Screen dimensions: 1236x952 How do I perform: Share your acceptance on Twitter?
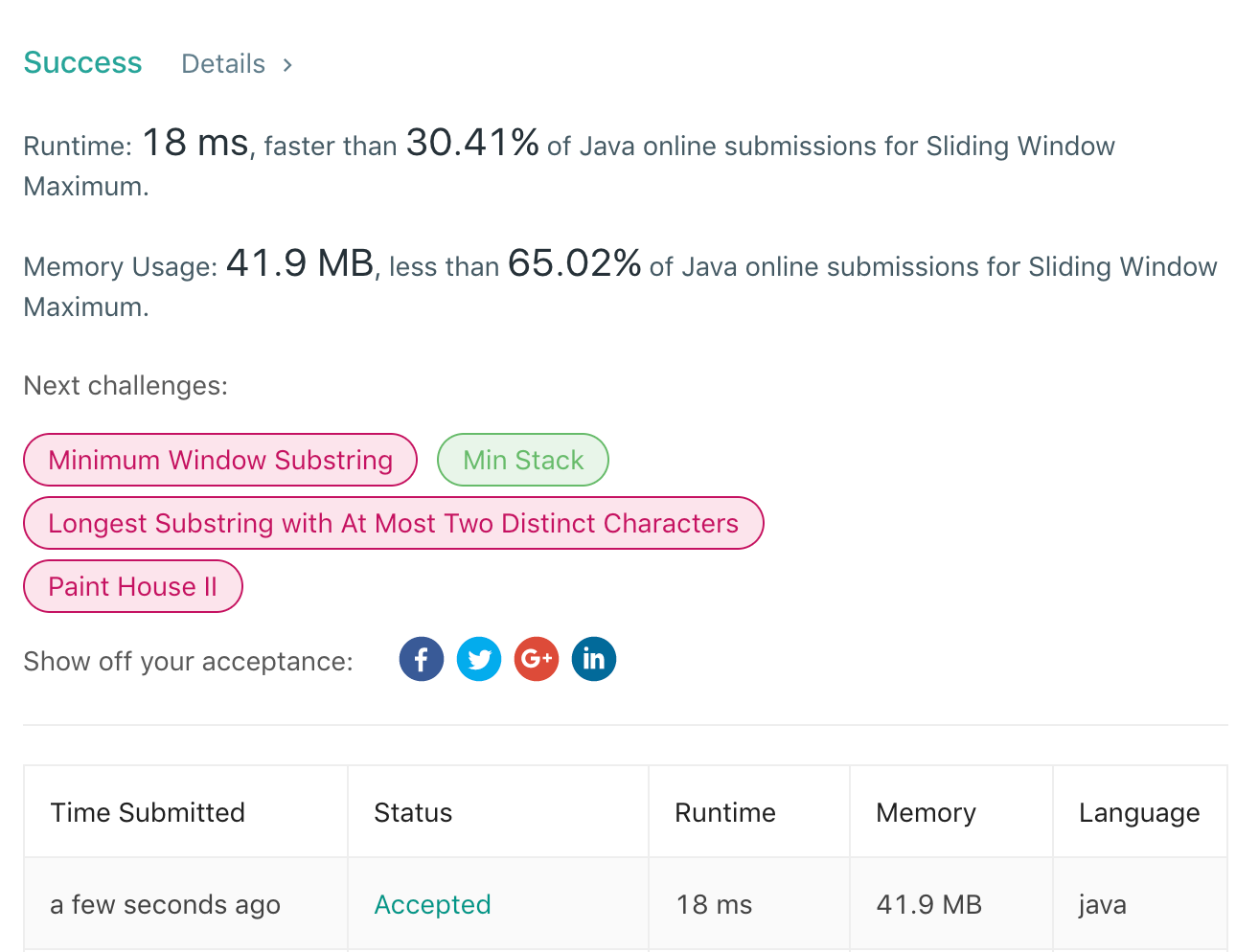coord(479,659)
